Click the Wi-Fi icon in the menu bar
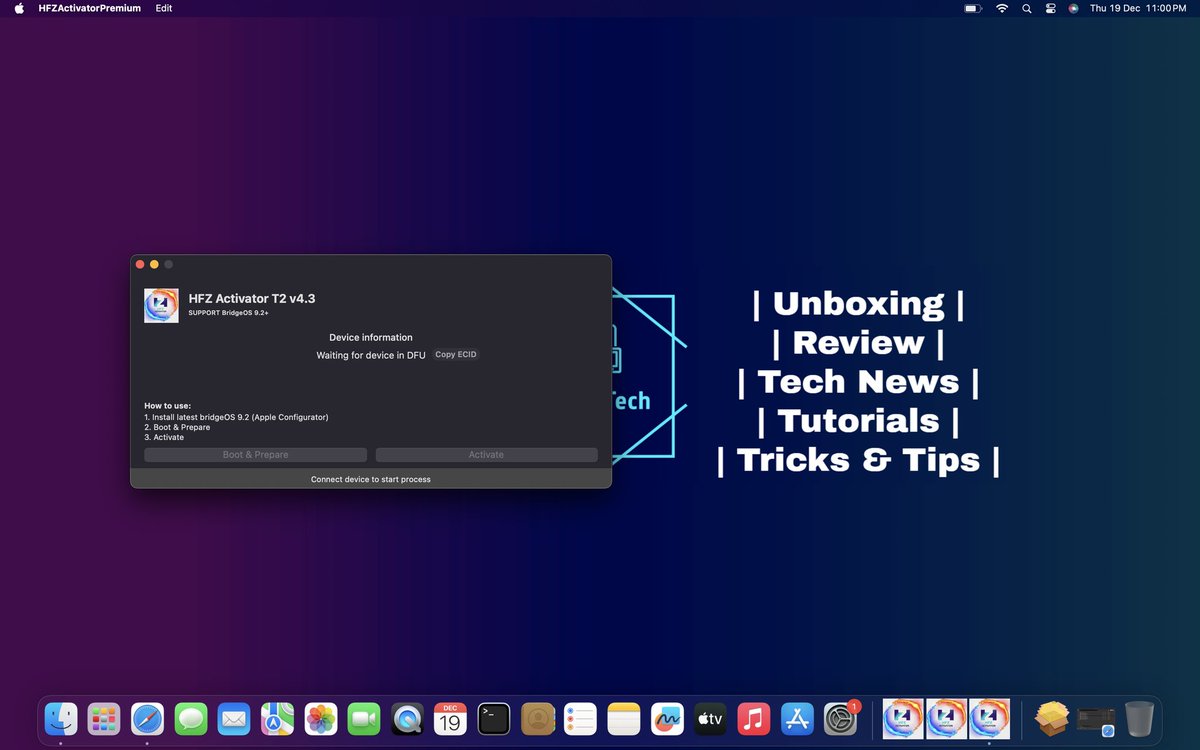Screen dimensions: 1200x750 coord(1001,8)
